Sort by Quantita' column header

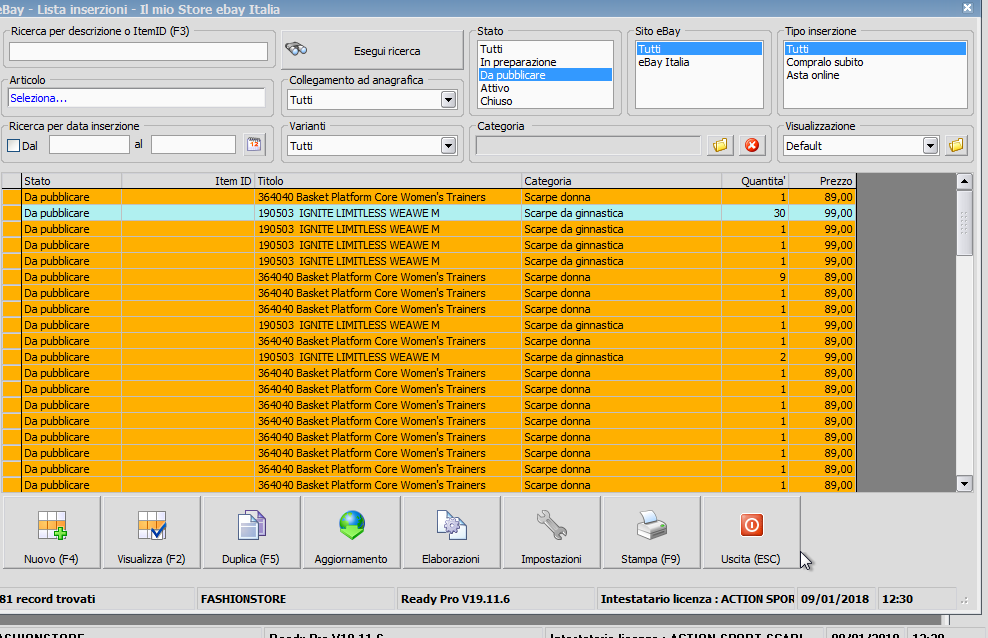click(x=755, y=181)
